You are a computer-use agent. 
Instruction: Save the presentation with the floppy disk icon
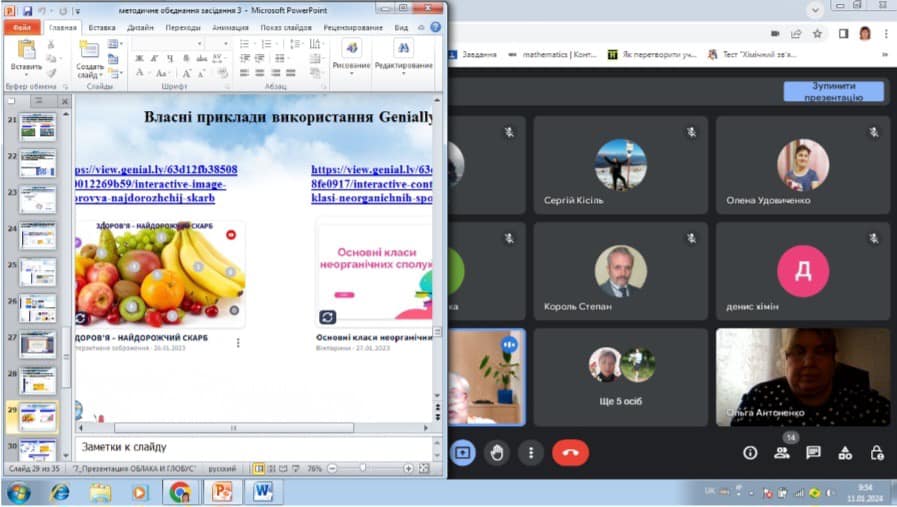tap(27, 10)
